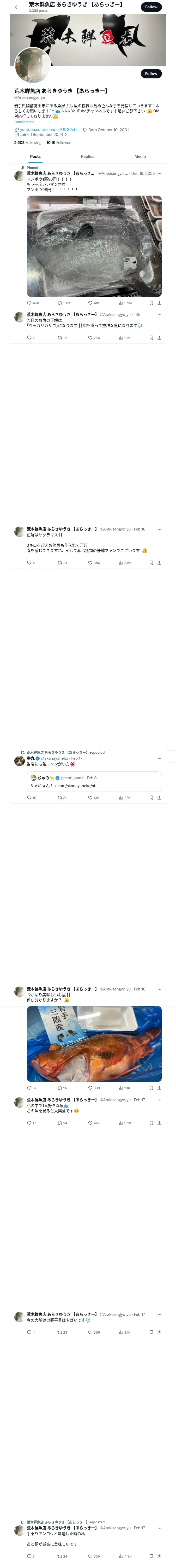Screen dimensions: 176x1568
Task: Open the sunfish photo in pinned post
Action: tap(94, 246)
